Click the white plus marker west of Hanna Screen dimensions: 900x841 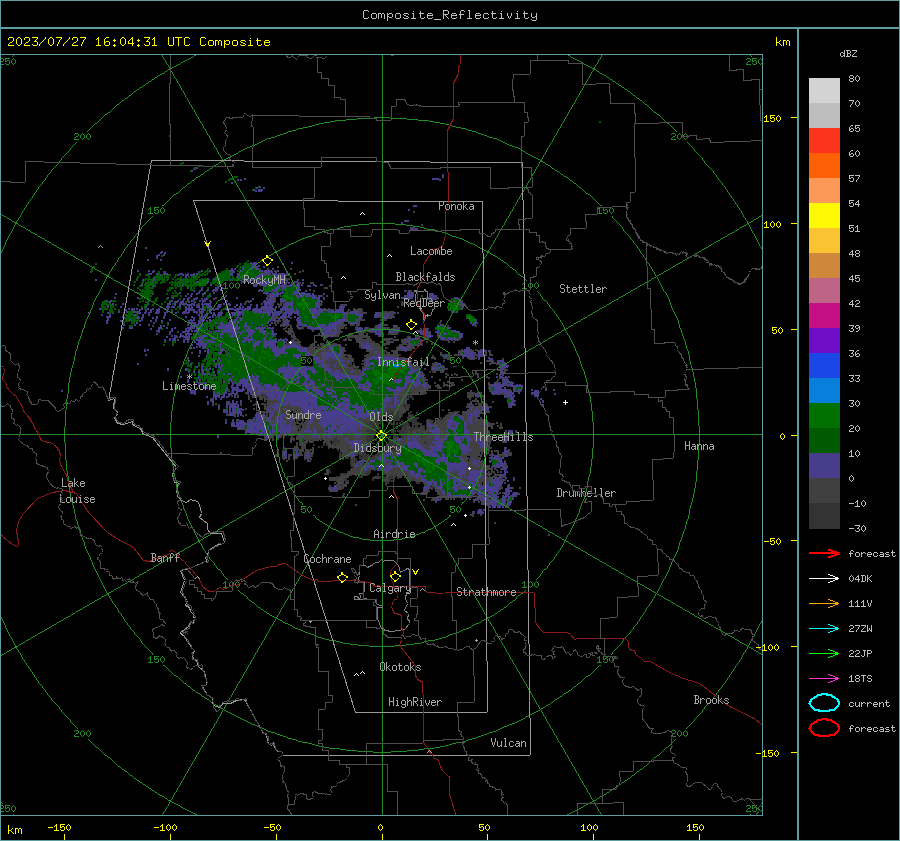point(565,402)
